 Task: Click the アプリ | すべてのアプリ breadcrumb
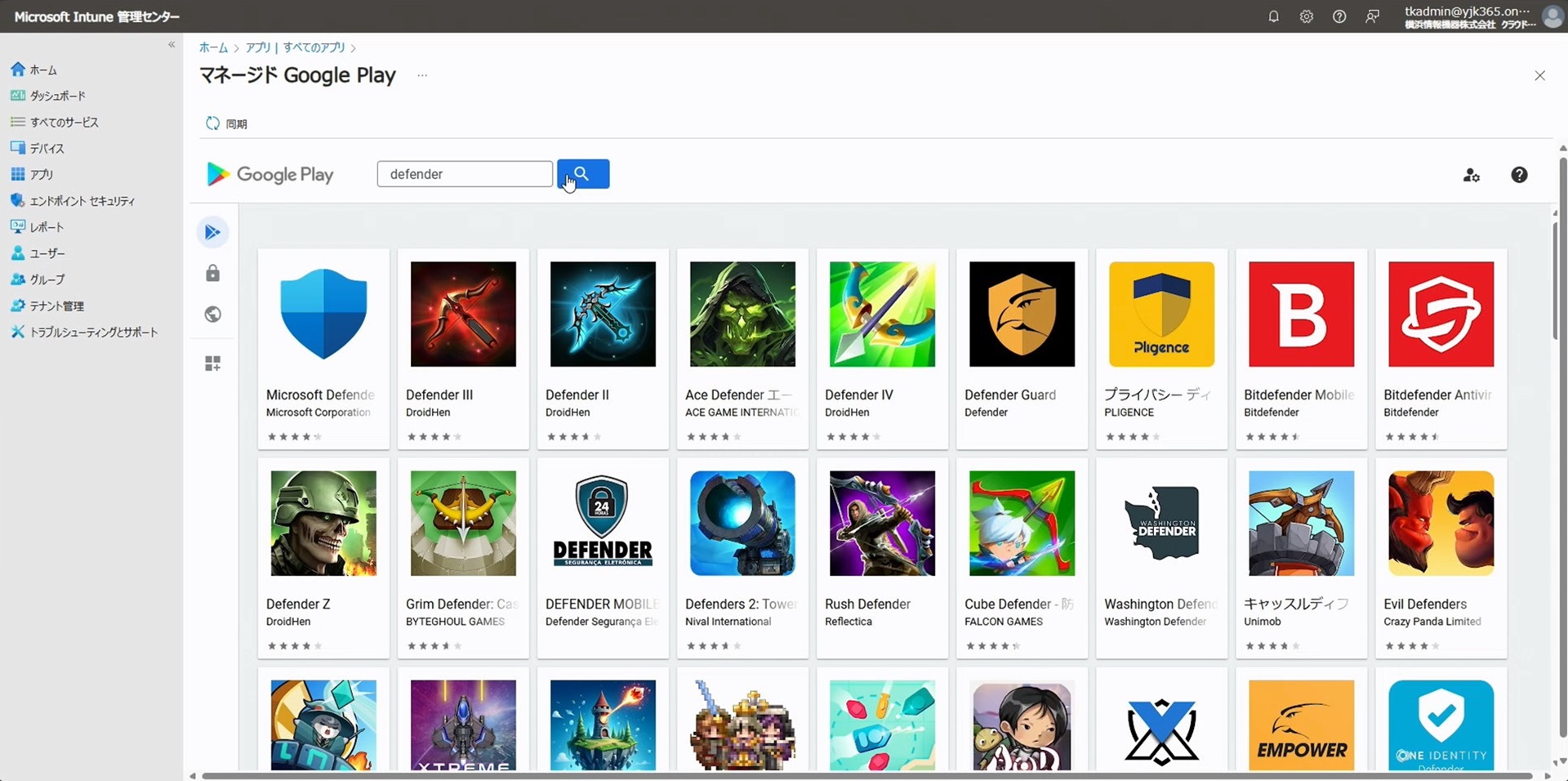point(295,47)
